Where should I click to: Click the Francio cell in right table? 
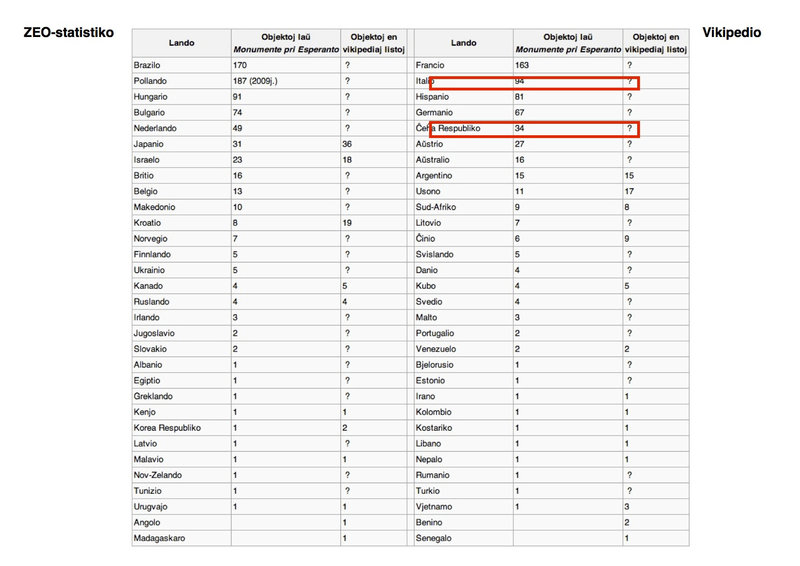pos(463,65)
